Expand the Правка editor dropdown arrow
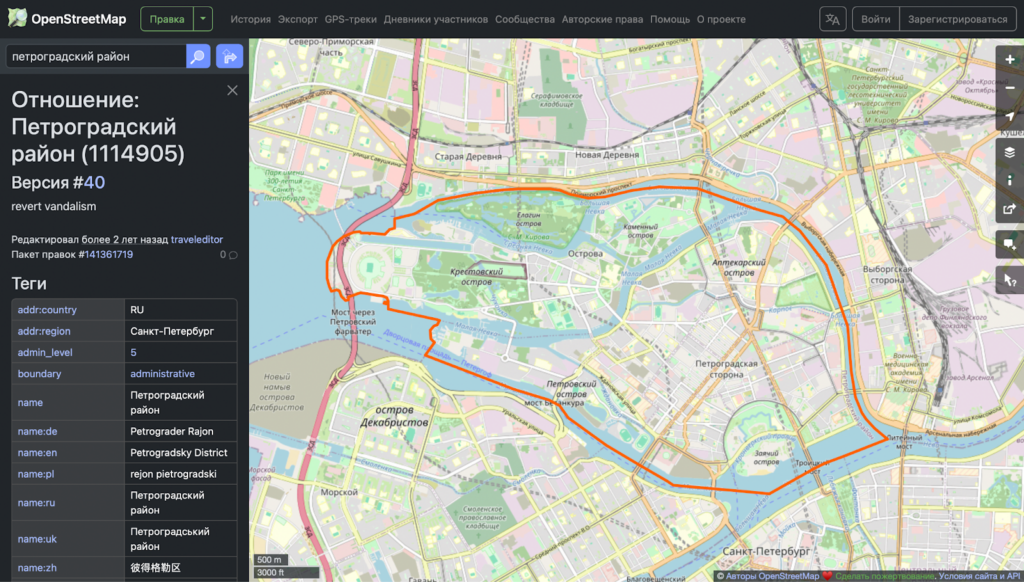Screen dimensions: 1024x582 click(x=203, y=19)
